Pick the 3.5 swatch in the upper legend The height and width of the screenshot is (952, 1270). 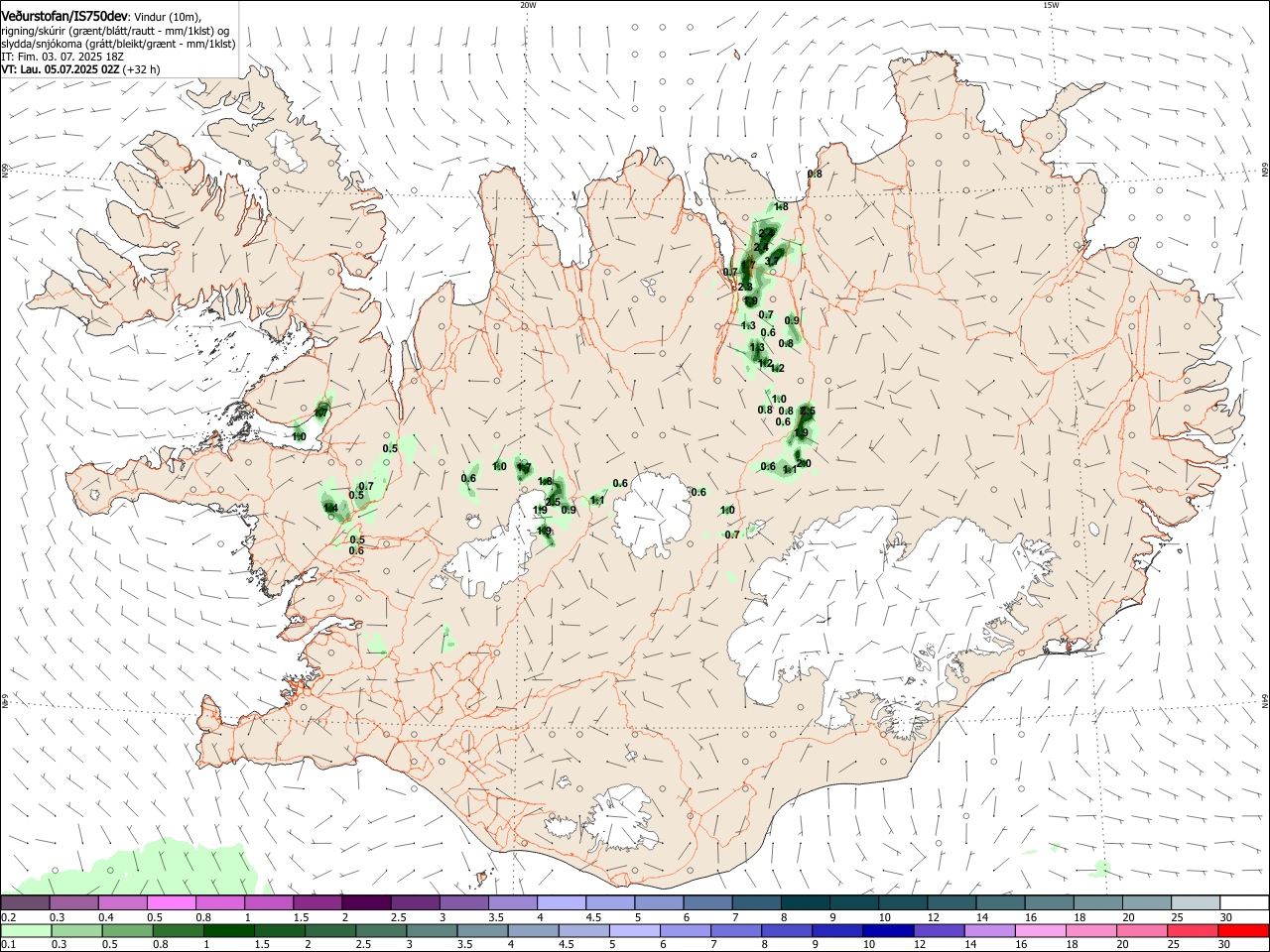(x=512, y=903)
